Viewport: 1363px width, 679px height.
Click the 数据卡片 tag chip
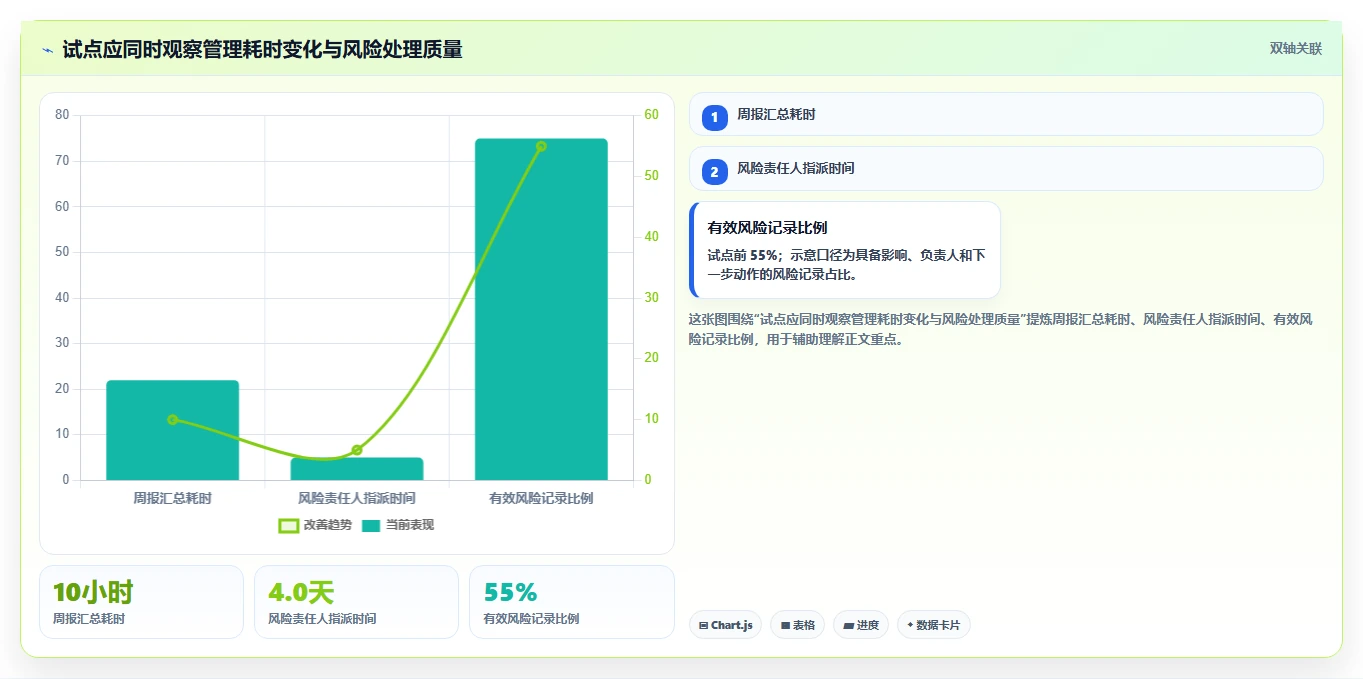[934, 625]
